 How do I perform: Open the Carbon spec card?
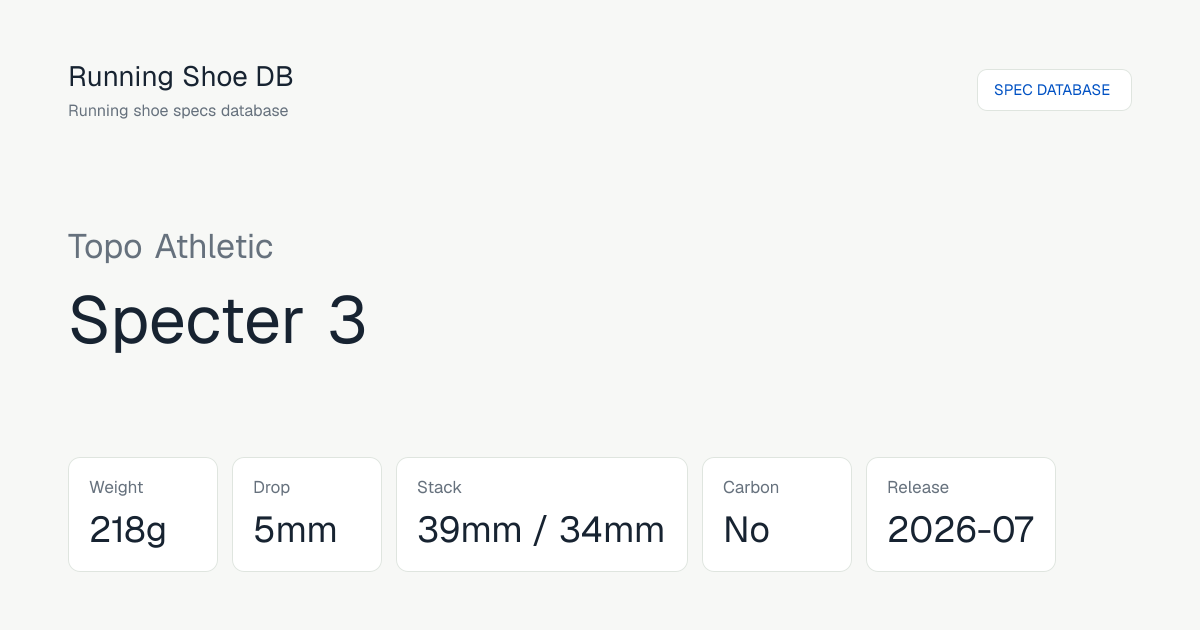777,514
